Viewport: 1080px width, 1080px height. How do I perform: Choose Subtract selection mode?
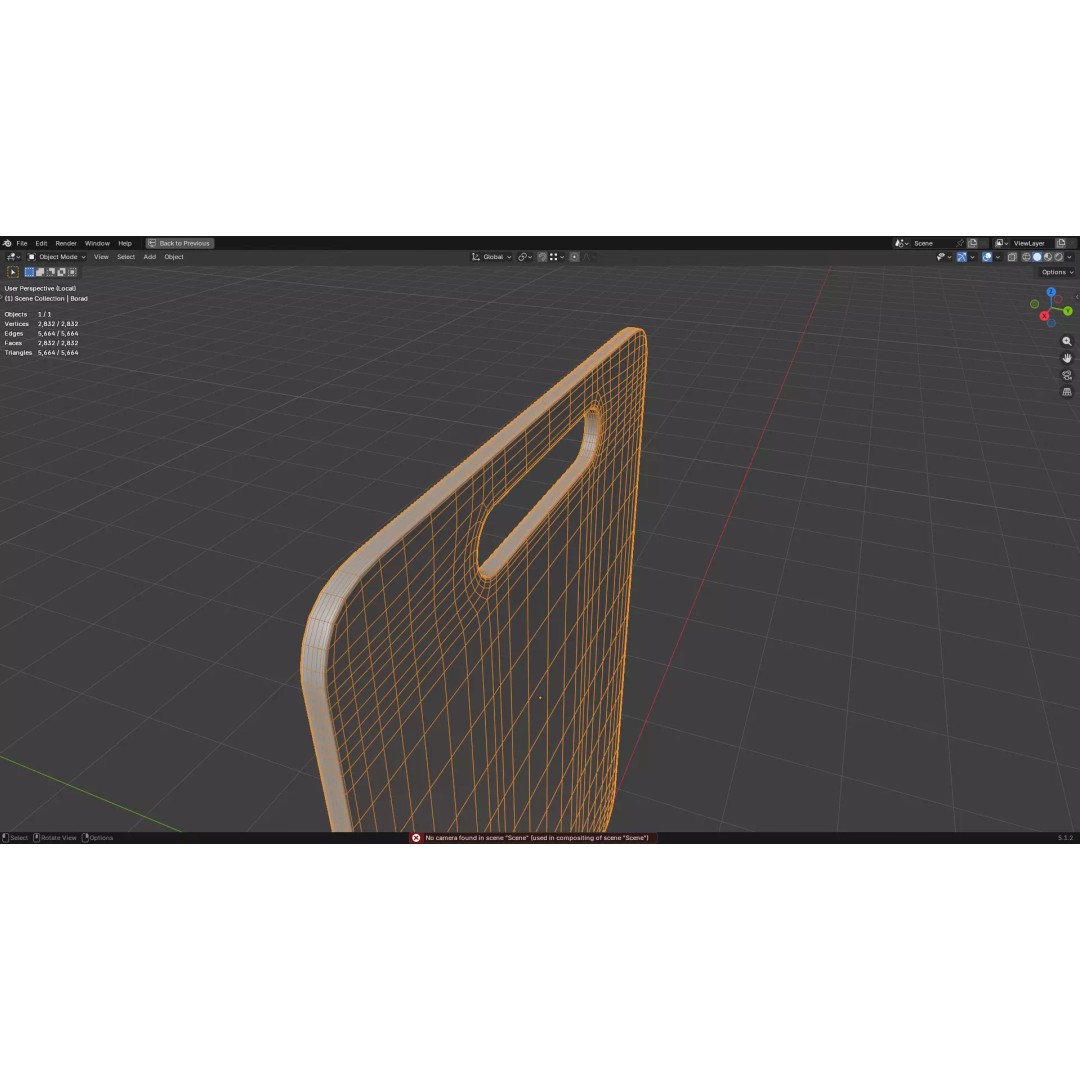(x=50, y=272)
